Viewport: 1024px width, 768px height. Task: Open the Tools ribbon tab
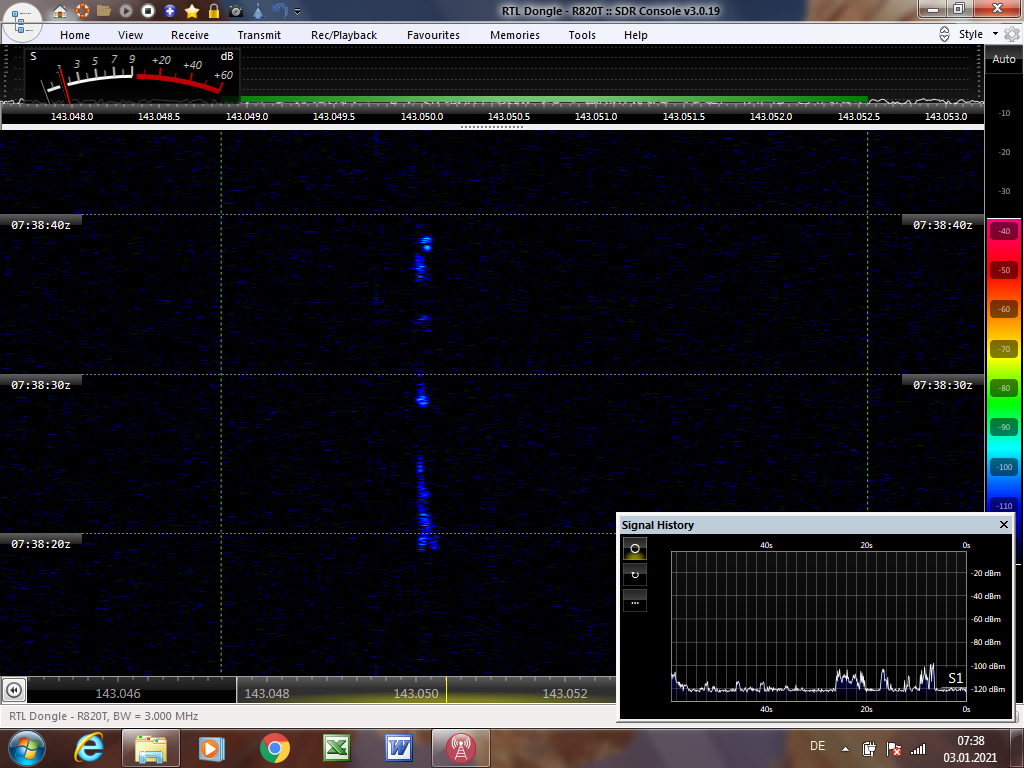click(582, 35)
